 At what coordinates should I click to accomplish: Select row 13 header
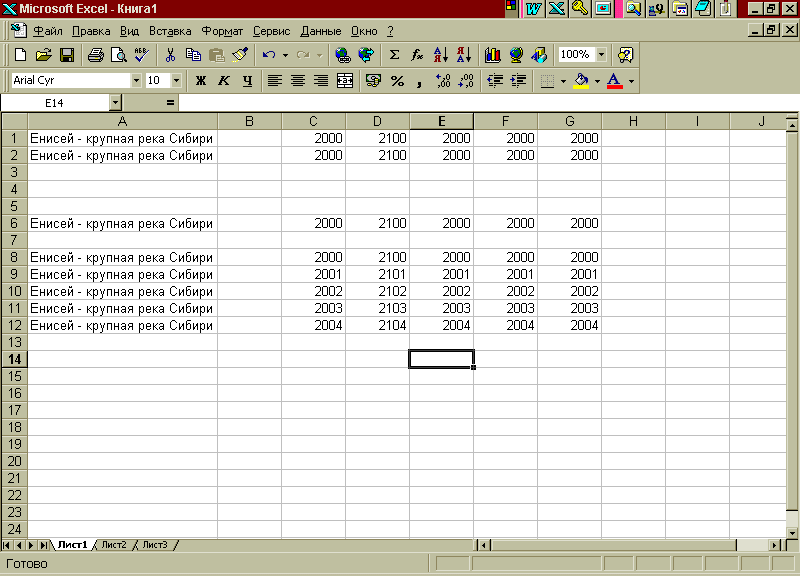click(14, 342)
